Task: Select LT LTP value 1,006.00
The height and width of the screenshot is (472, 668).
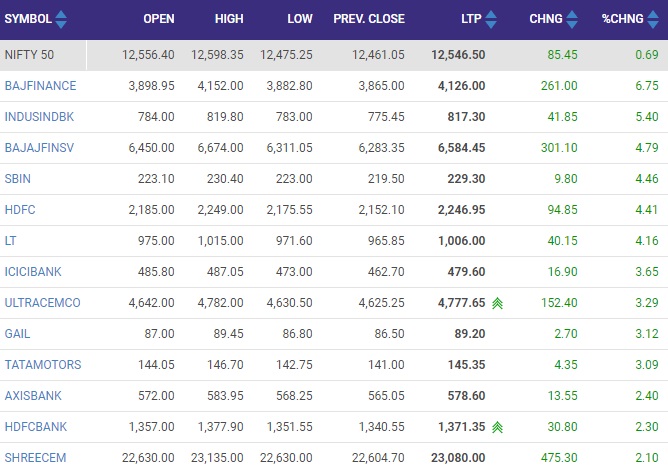Action: pos(462,241)
